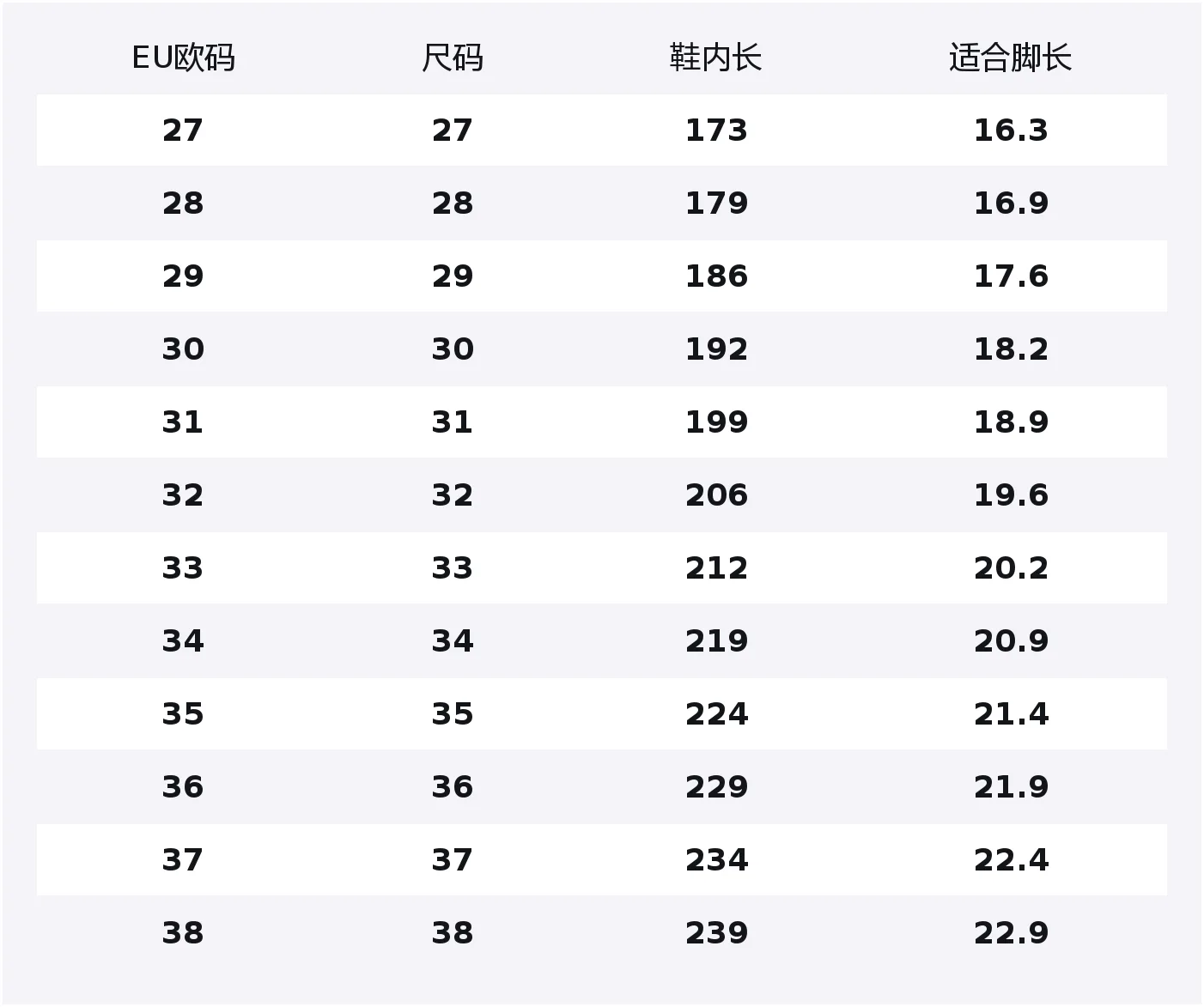Viewport: 1204px width, 1007px height.
Task: Select inner length 239 cell
Action: click(x=716, y=933)
